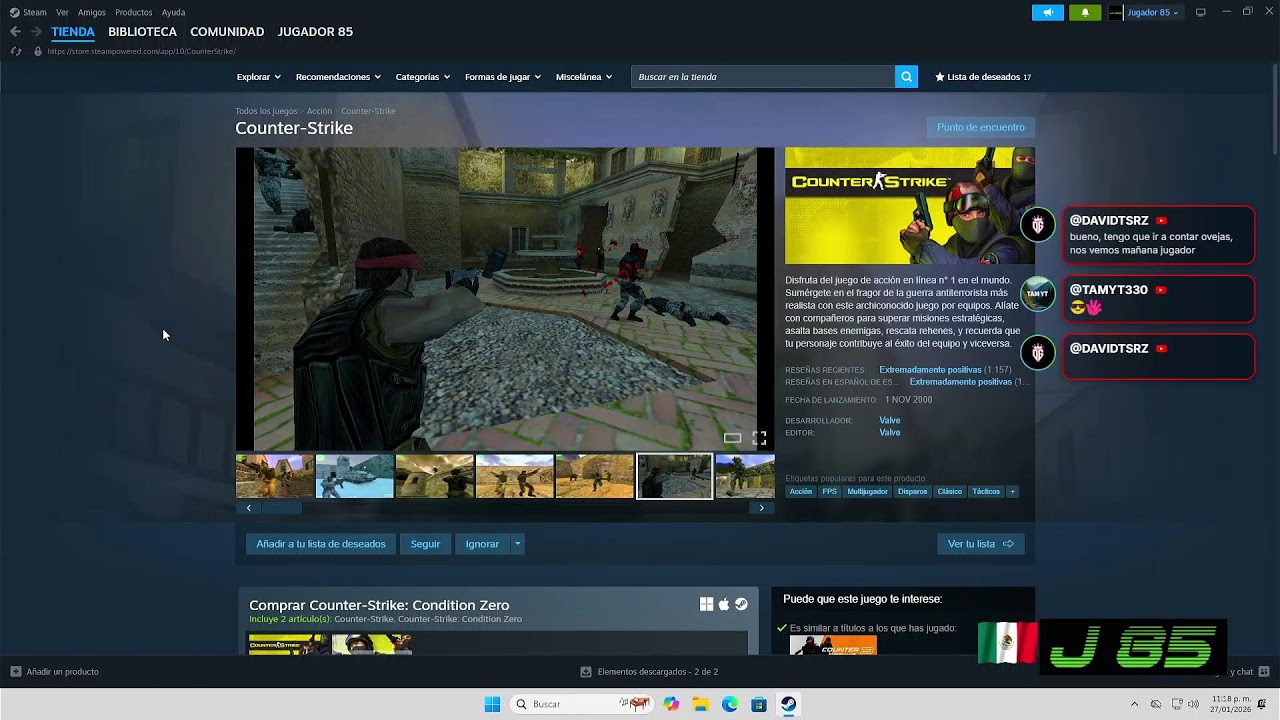Switch to the BIBLIOTECA tab

coord(142,32)
